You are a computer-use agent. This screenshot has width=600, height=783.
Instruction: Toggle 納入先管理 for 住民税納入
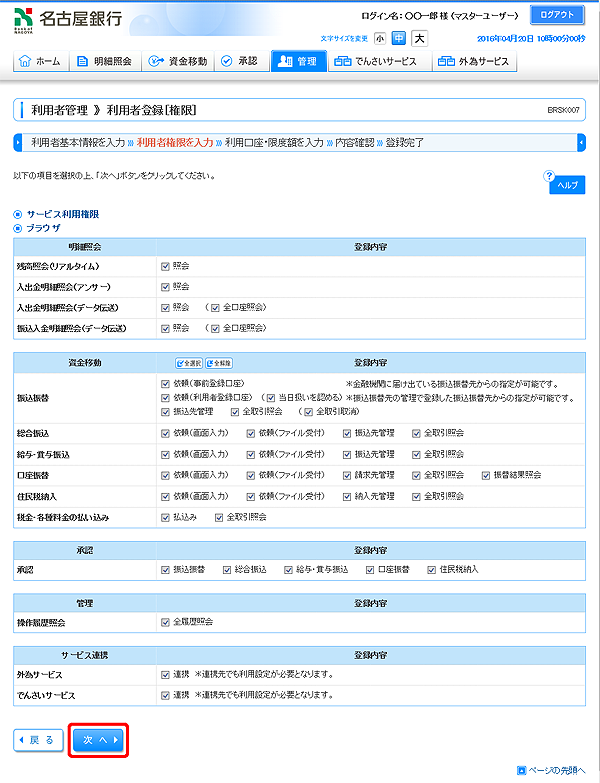pyautogui.click(x=347, y=496)
